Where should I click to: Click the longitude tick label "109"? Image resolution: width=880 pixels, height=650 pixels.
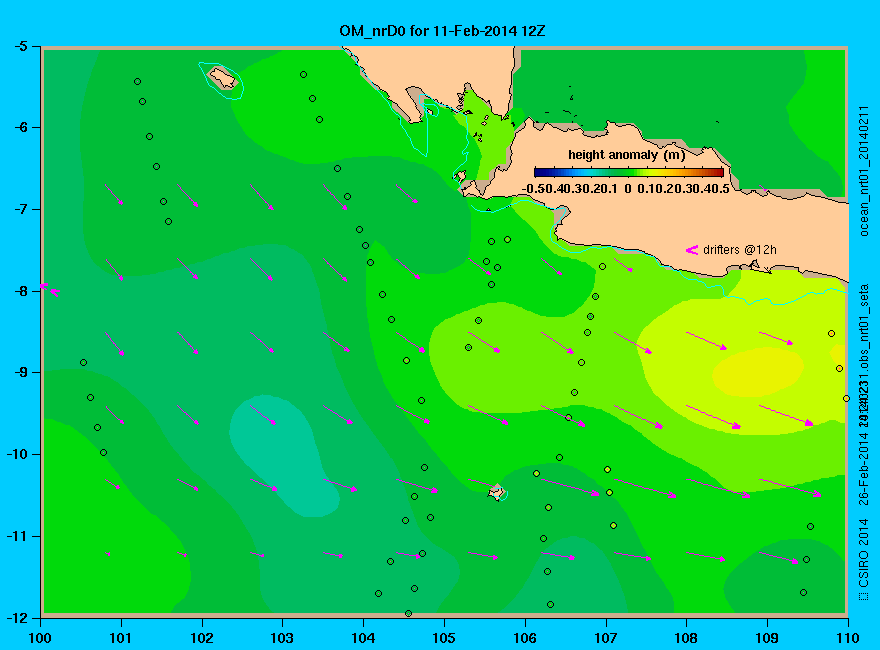click(767, 638)
